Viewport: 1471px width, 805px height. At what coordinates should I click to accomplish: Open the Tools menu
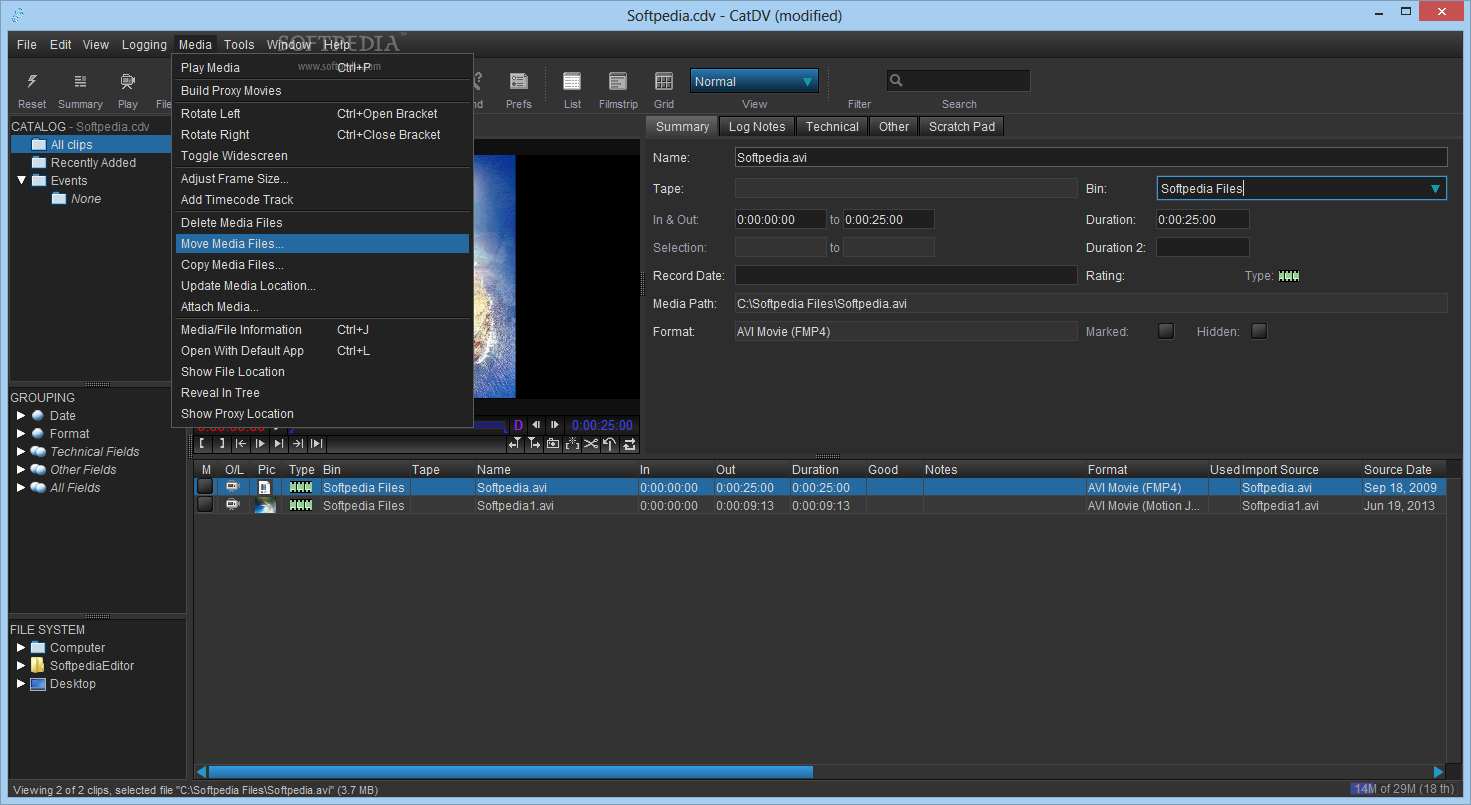click(x=239, y=45)
